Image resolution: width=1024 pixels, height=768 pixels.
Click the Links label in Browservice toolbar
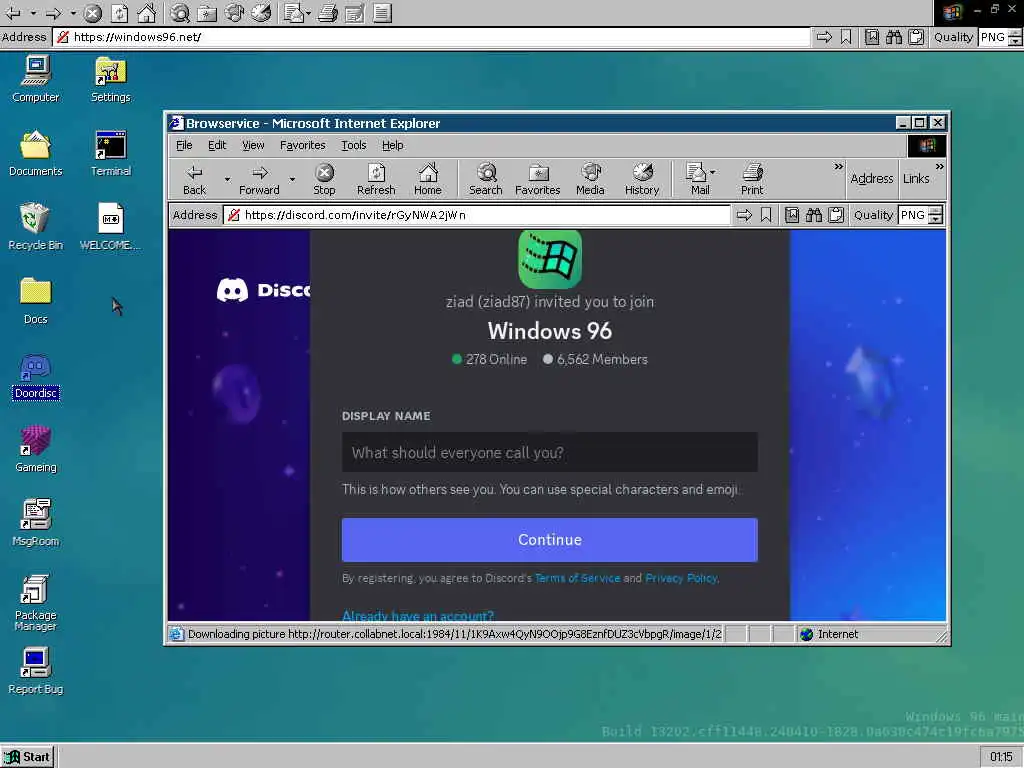point(916,178)
